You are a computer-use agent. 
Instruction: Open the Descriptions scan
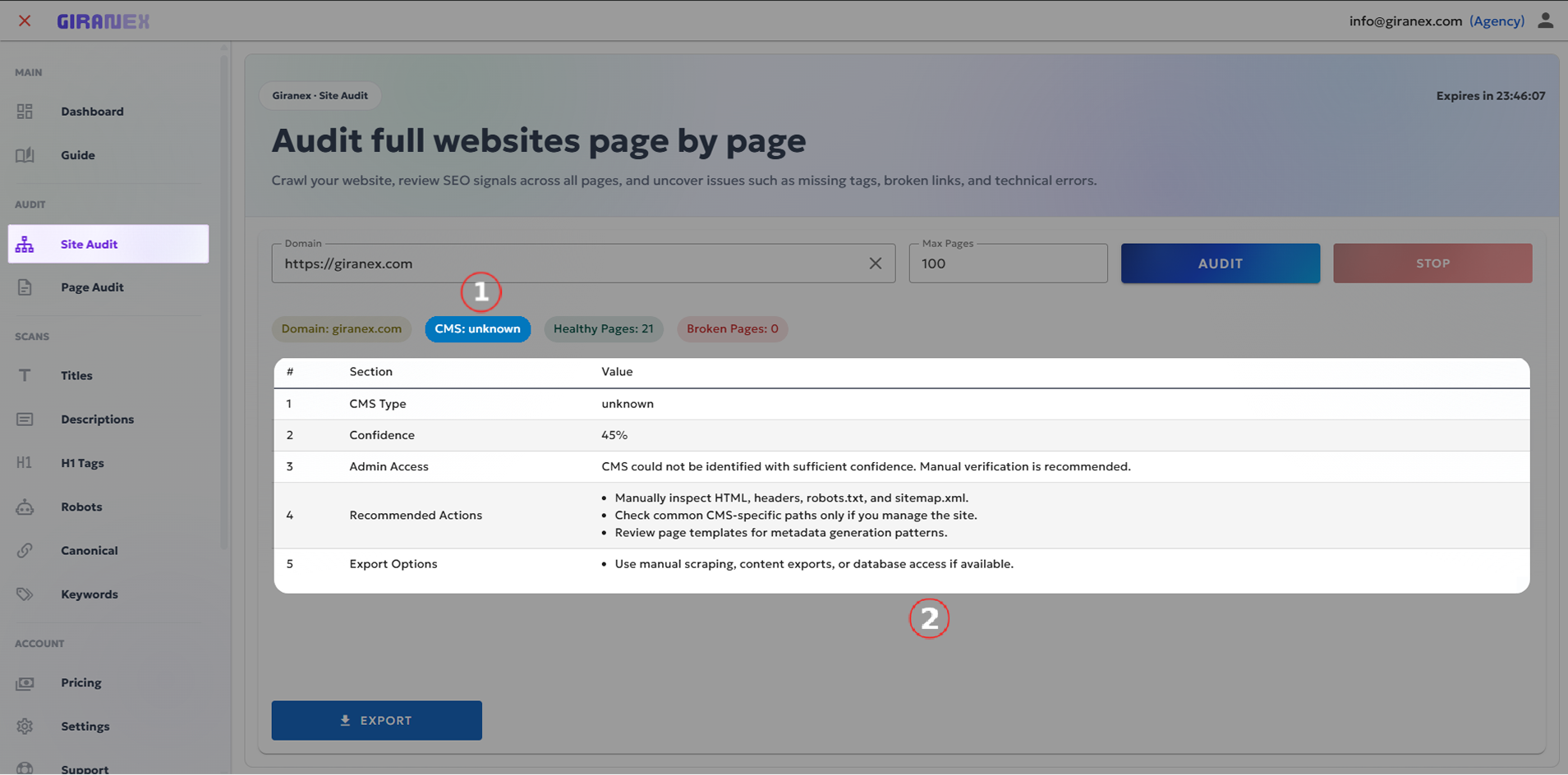tap(108, 420)
